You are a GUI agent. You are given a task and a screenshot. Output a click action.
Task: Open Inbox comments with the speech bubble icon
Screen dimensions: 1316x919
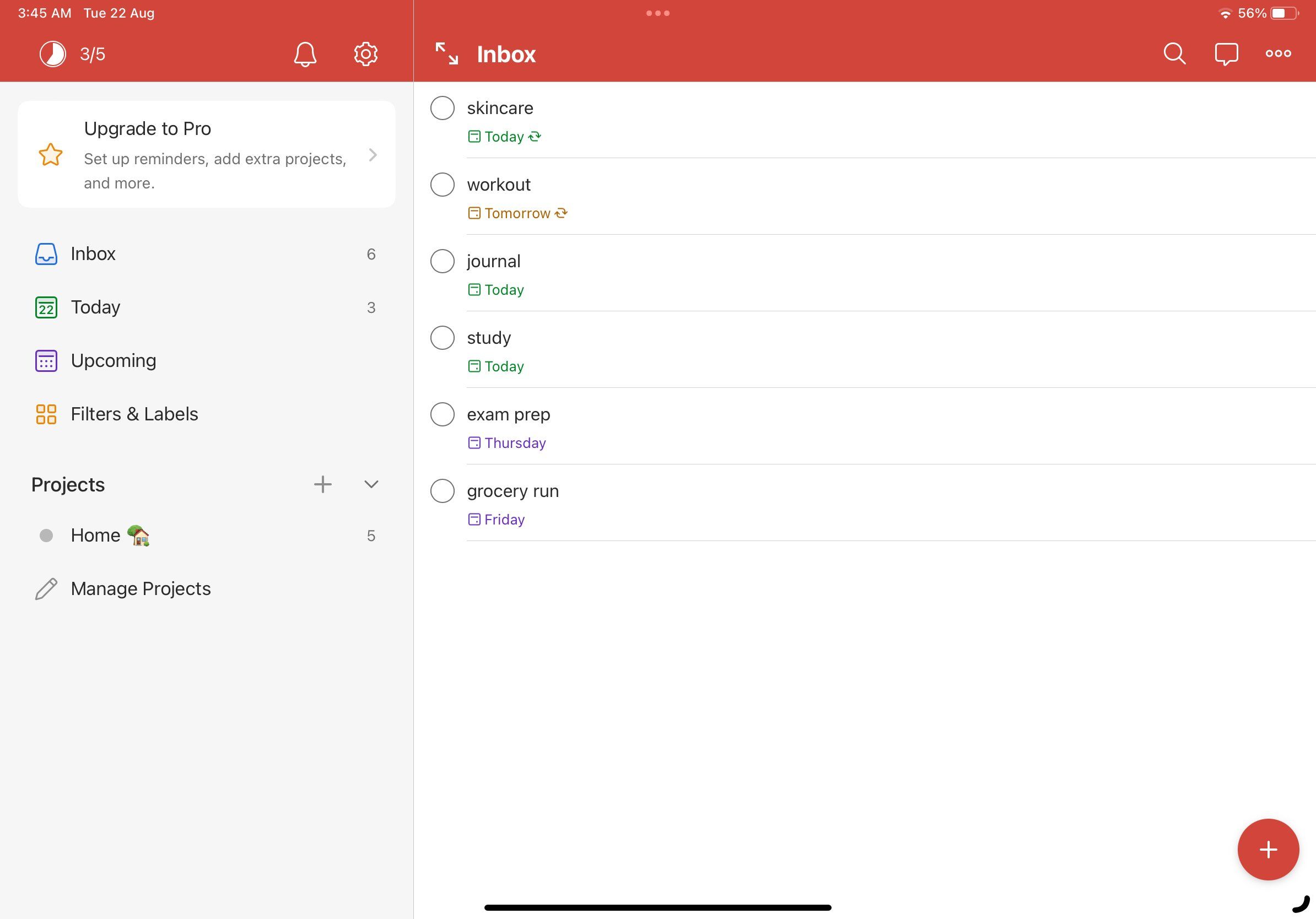click(1226, 53)
